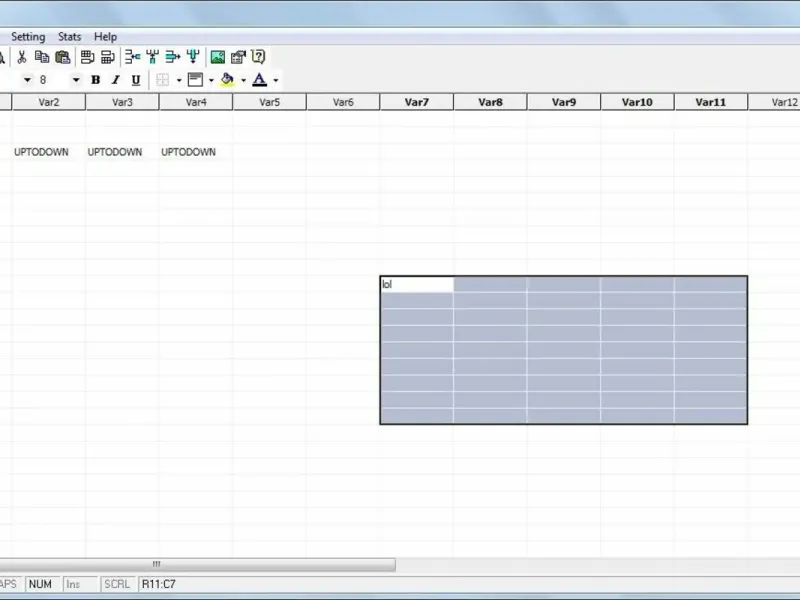
Task: Click the window frame format icon
Action: [x=195, y=80]
